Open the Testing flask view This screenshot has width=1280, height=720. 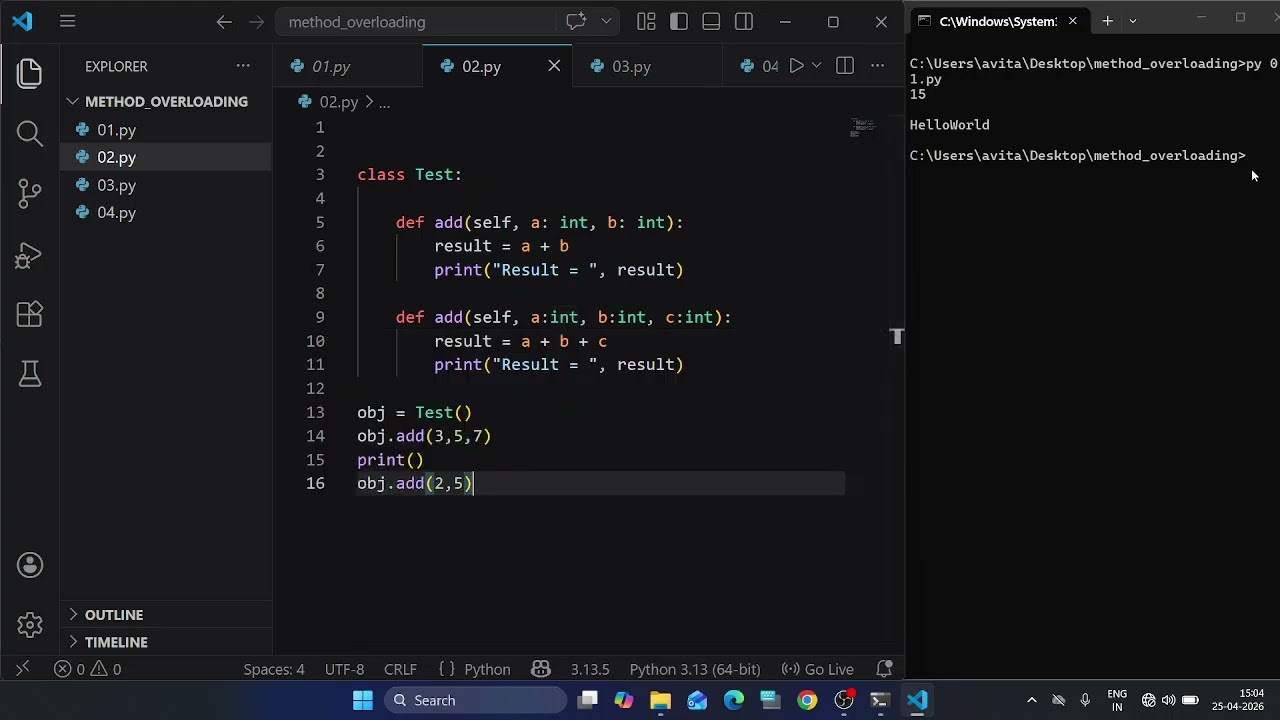point(30,374)
